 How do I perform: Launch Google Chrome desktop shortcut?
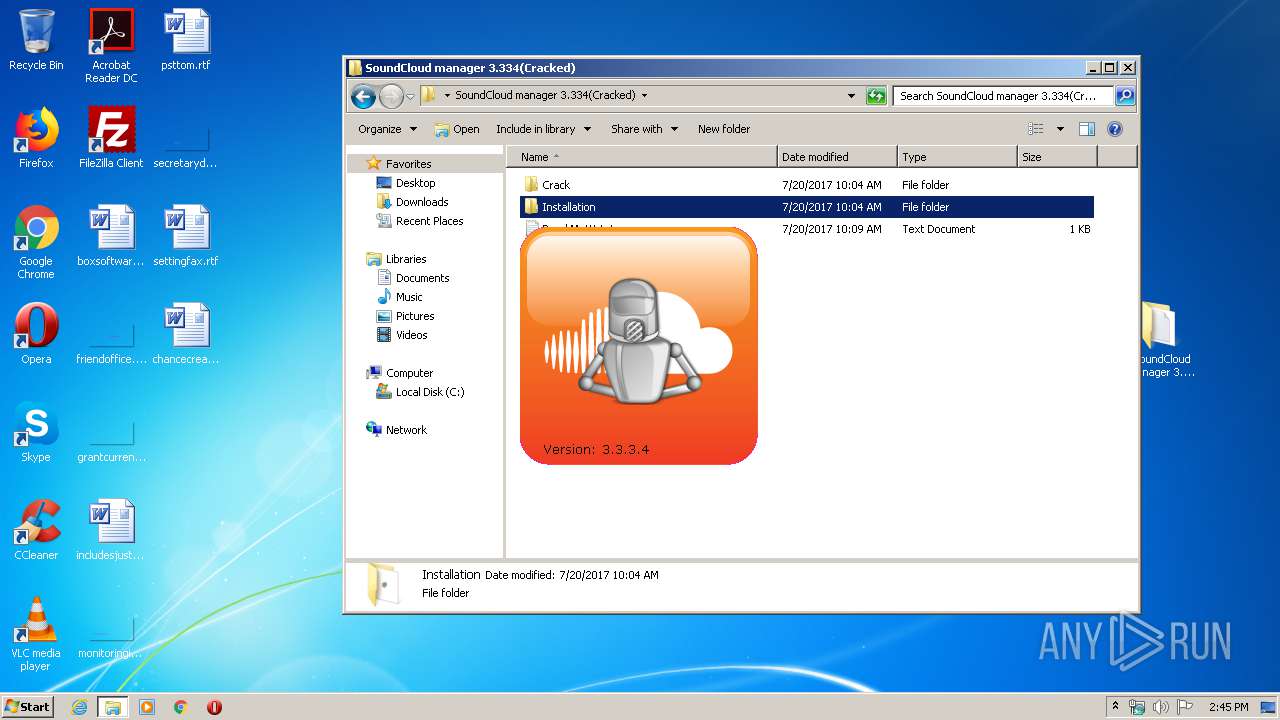point(36,243)
